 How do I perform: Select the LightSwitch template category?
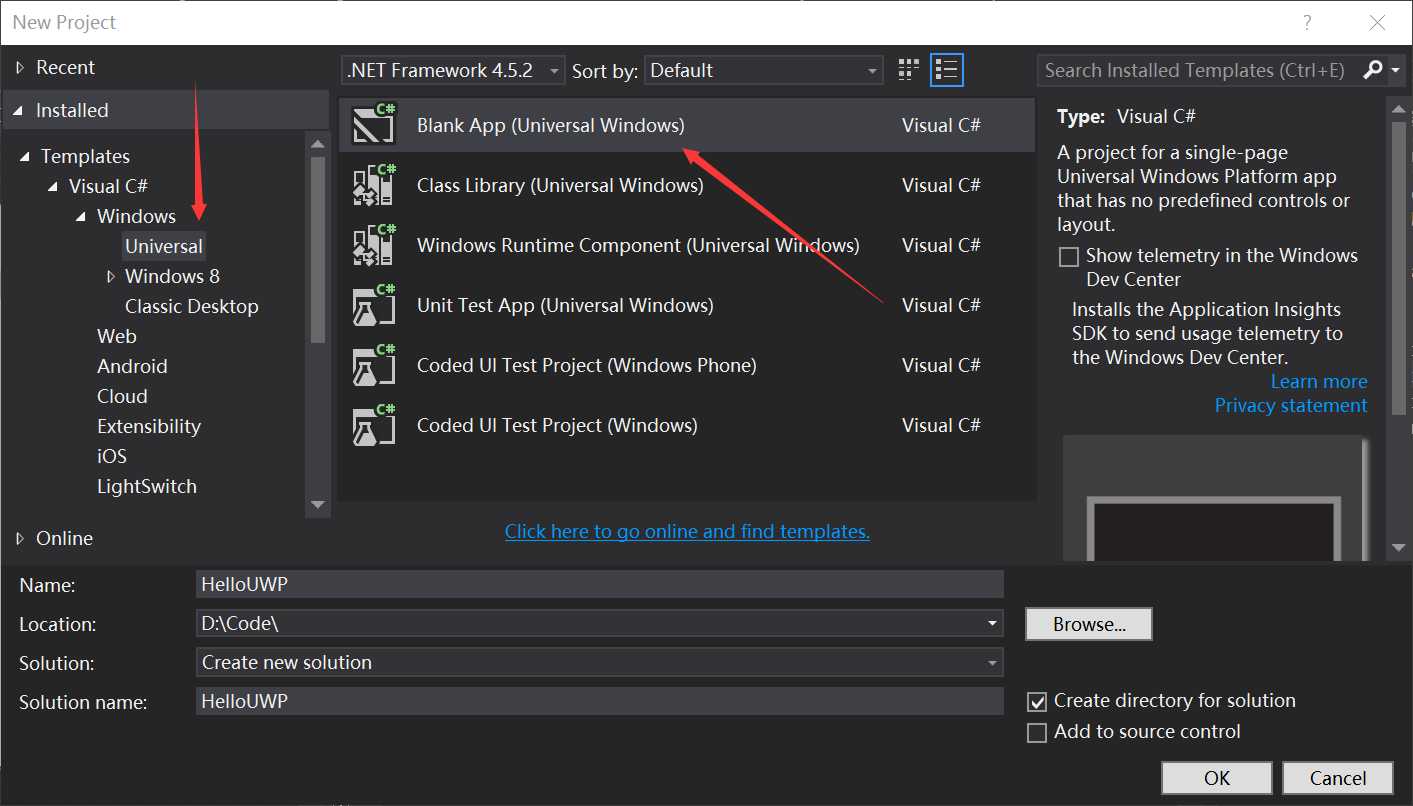[147, 486]
